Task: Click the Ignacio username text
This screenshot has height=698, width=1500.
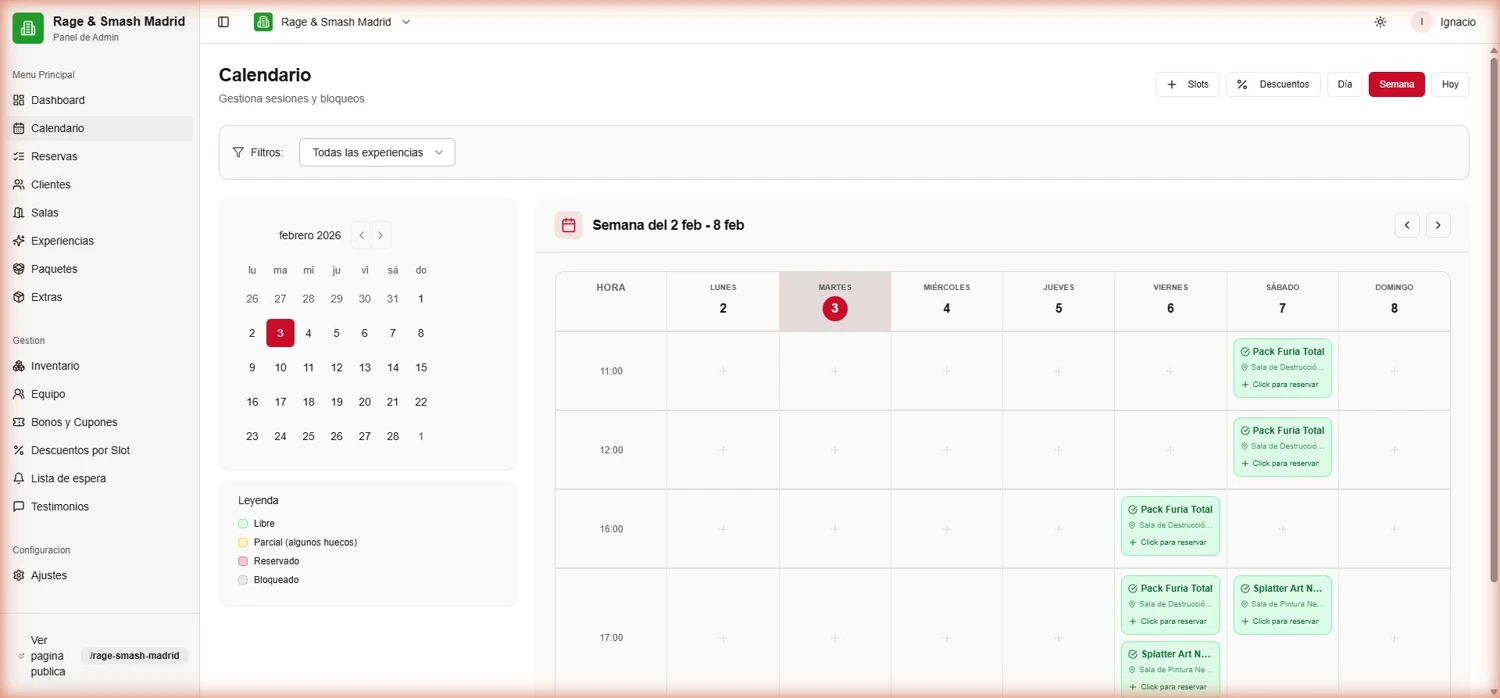Action: [x=1458, y=22]
